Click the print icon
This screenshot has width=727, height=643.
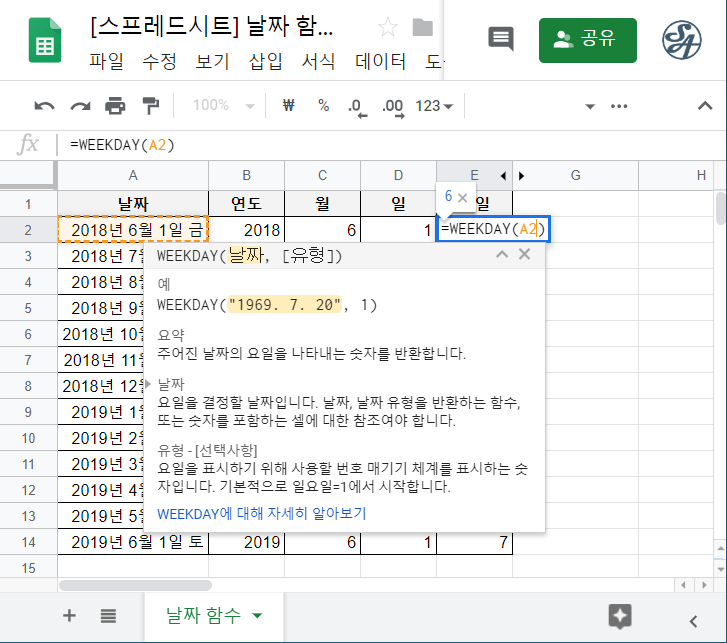pos(116,106)
